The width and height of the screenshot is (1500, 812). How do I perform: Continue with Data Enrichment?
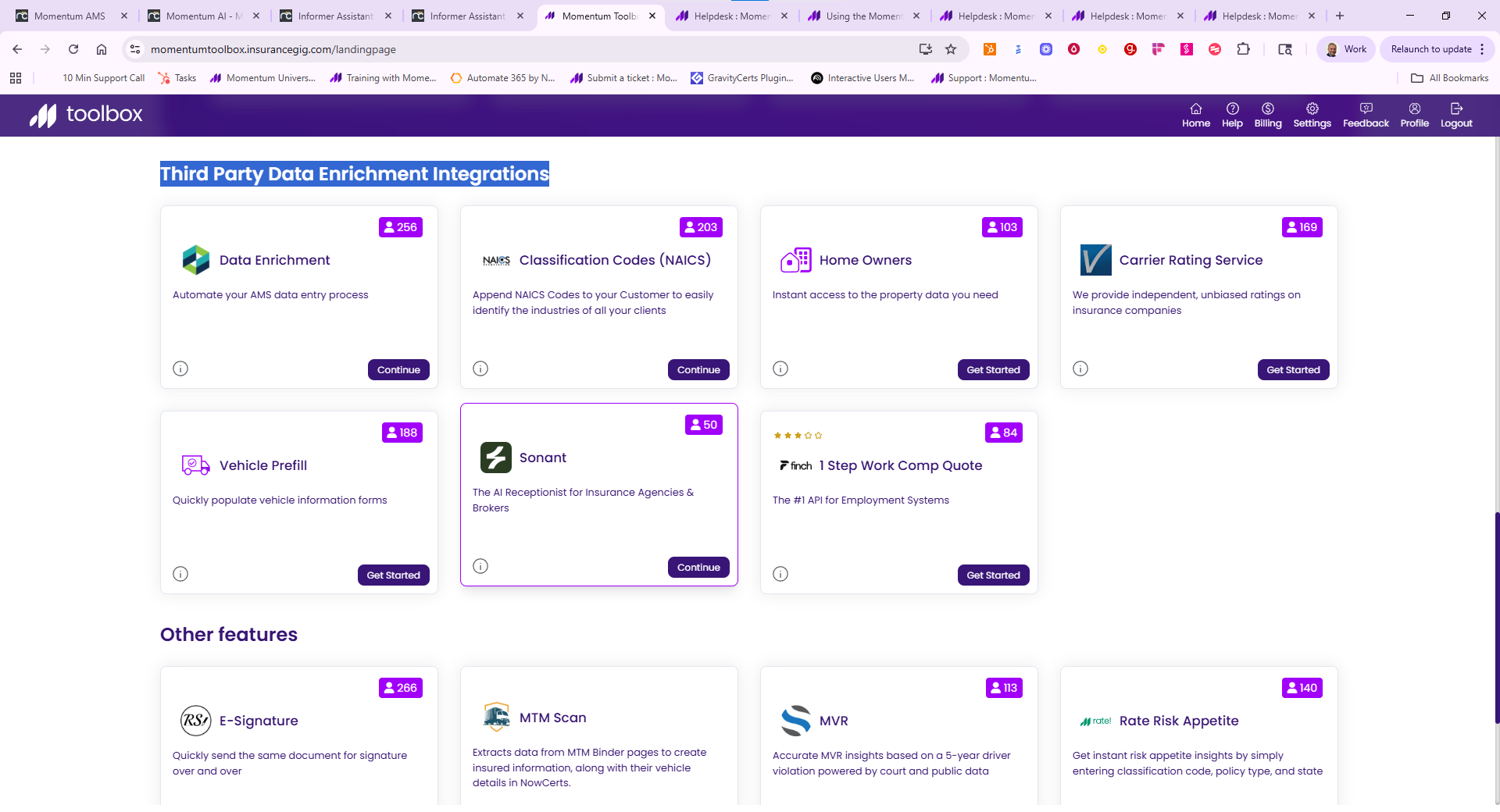coord(398,369)
